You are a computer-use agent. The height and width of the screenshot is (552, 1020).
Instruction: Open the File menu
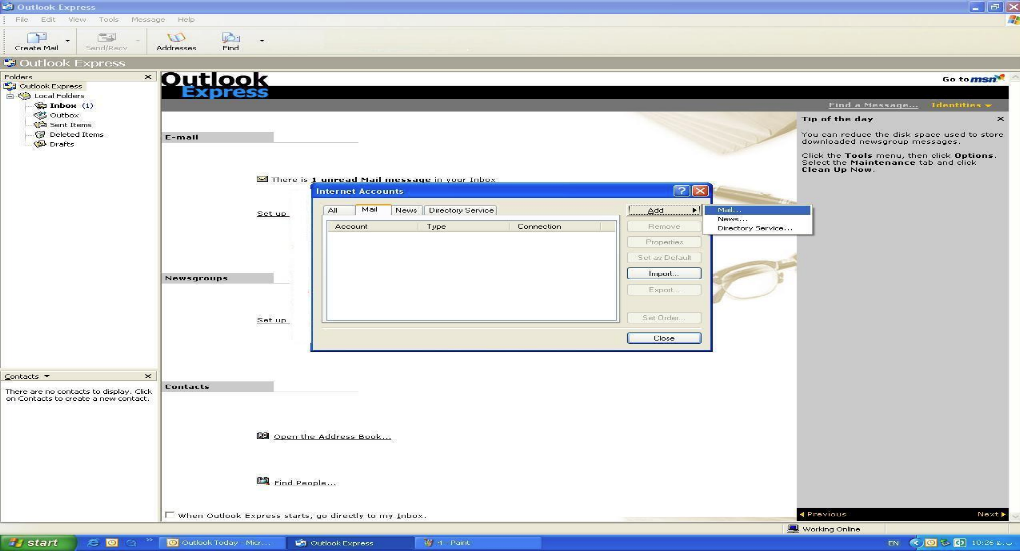click(x=21, y=20)
